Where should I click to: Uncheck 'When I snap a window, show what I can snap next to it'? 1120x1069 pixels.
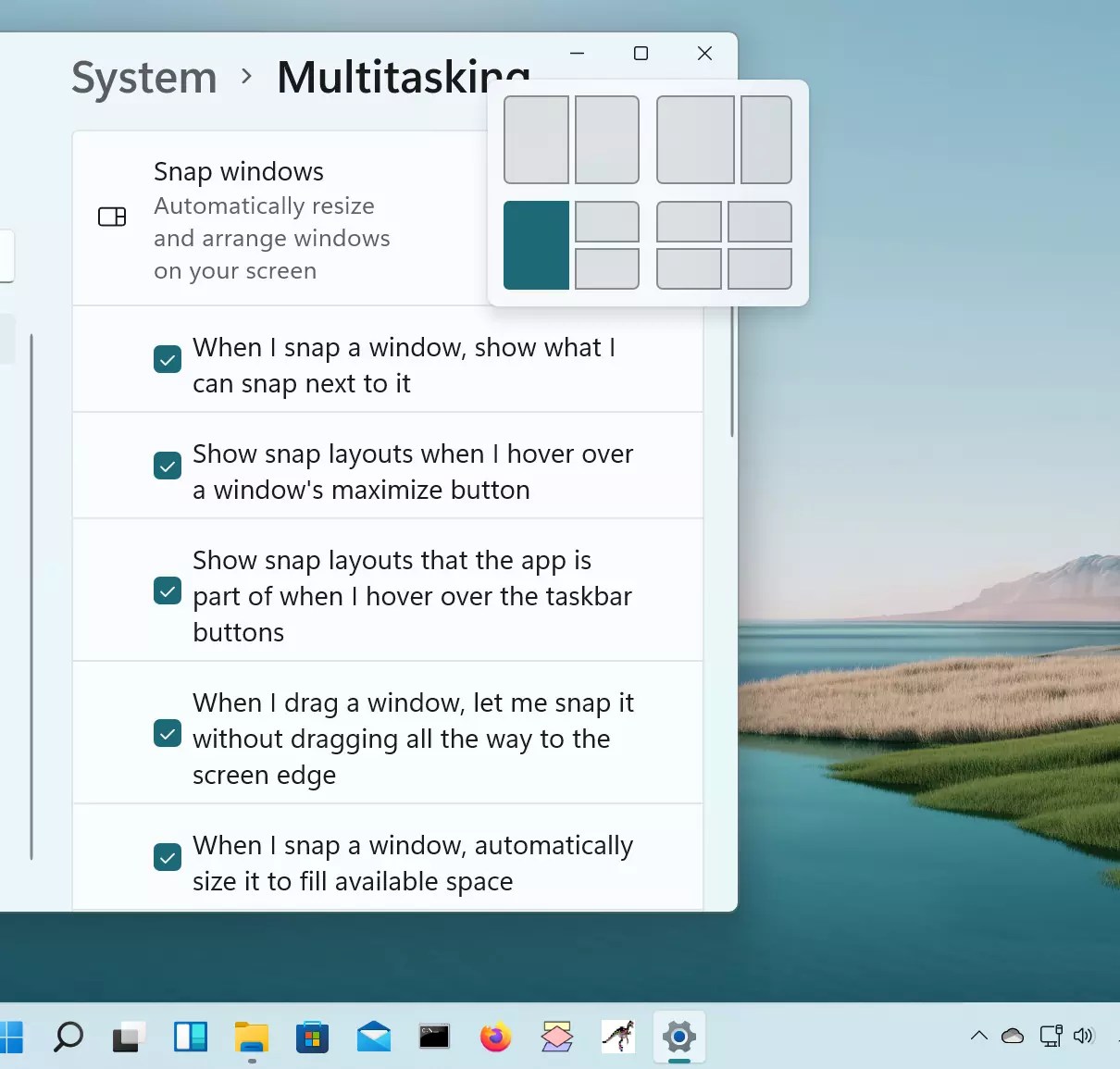167,358
